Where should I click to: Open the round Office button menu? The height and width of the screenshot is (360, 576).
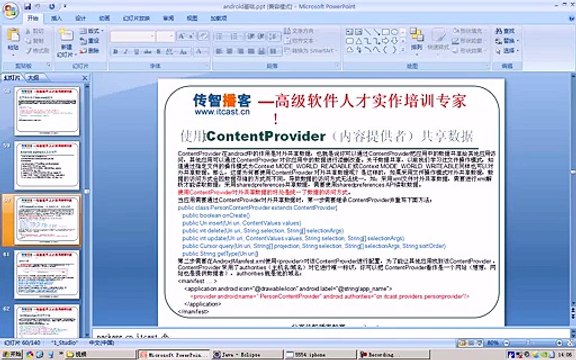11,11
